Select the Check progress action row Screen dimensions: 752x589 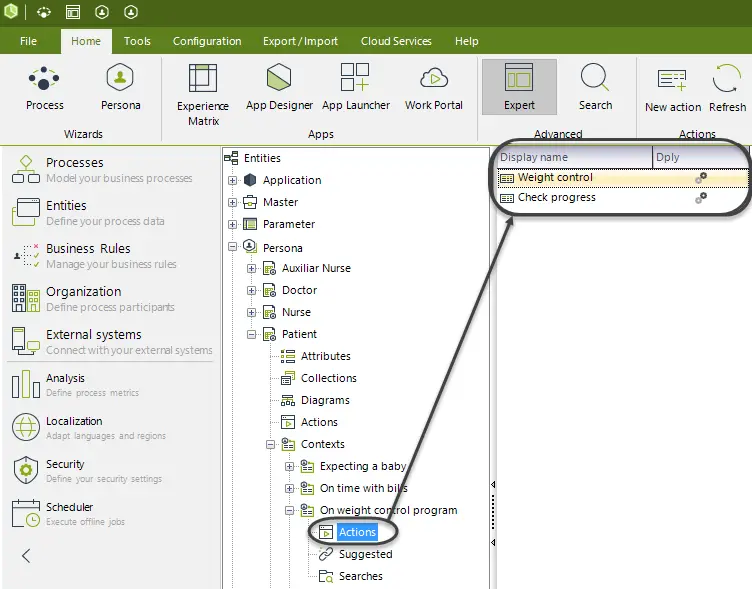point(623,198)
